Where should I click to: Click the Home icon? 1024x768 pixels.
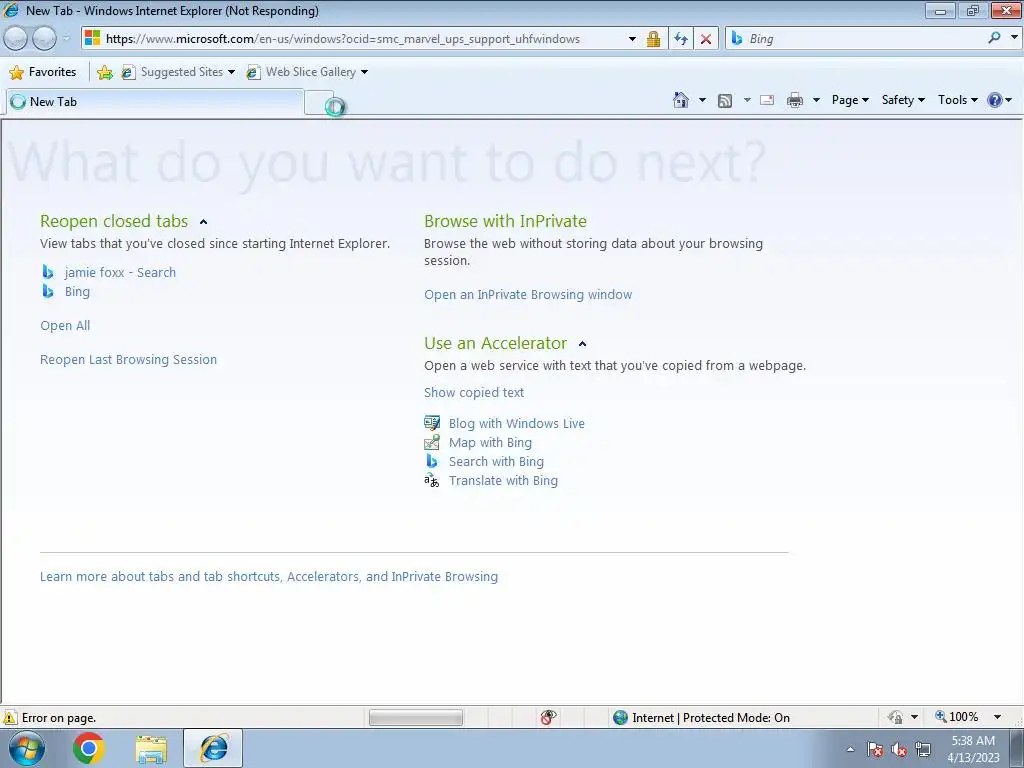pos(680,100)
